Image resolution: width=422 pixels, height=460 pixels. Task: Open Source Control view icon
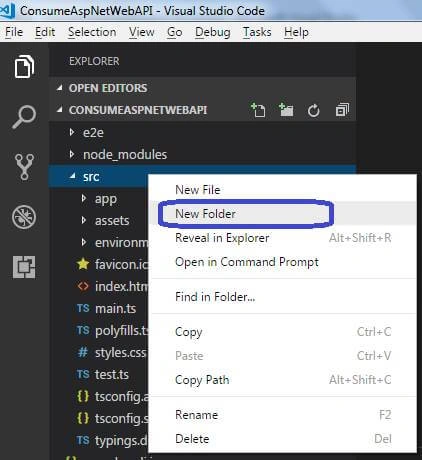click(24, 167)
